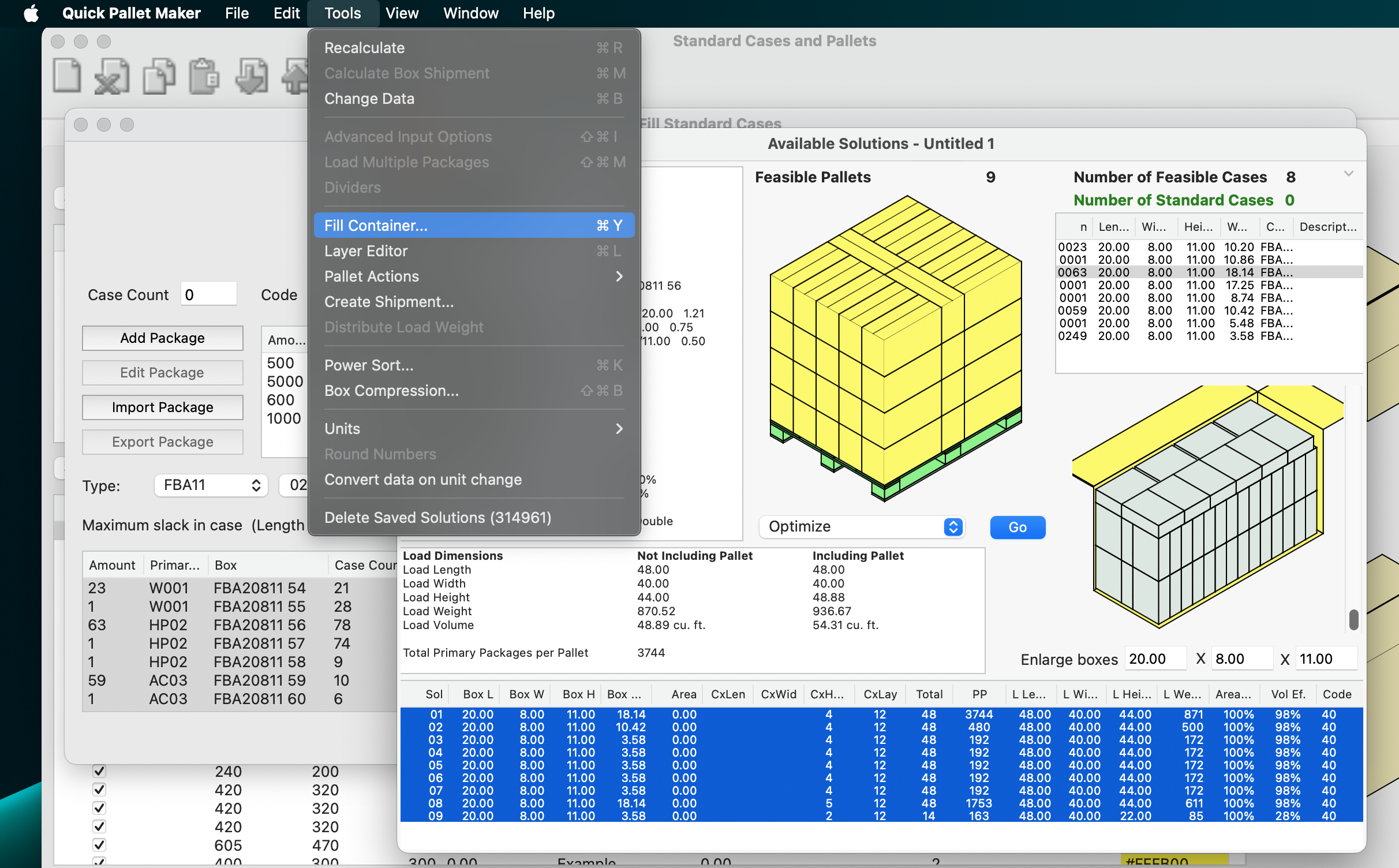Open the Apple menu
This screenshot has height=868, width=1399.
31,13
